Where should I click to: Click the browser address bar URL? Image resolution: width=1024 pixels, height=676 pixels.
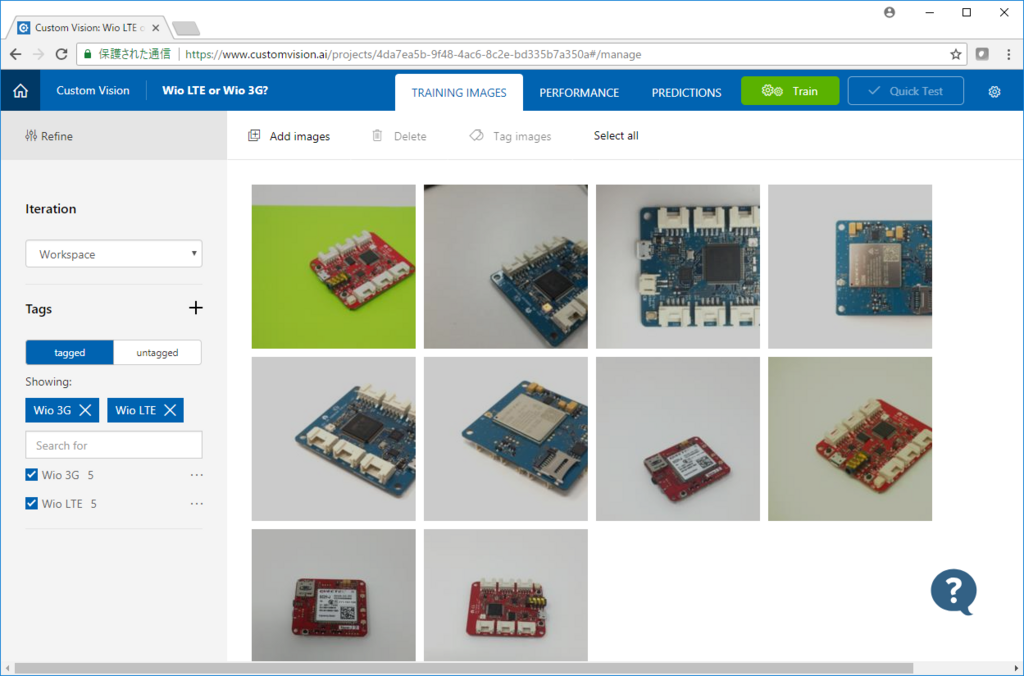(x=413, y=54)
